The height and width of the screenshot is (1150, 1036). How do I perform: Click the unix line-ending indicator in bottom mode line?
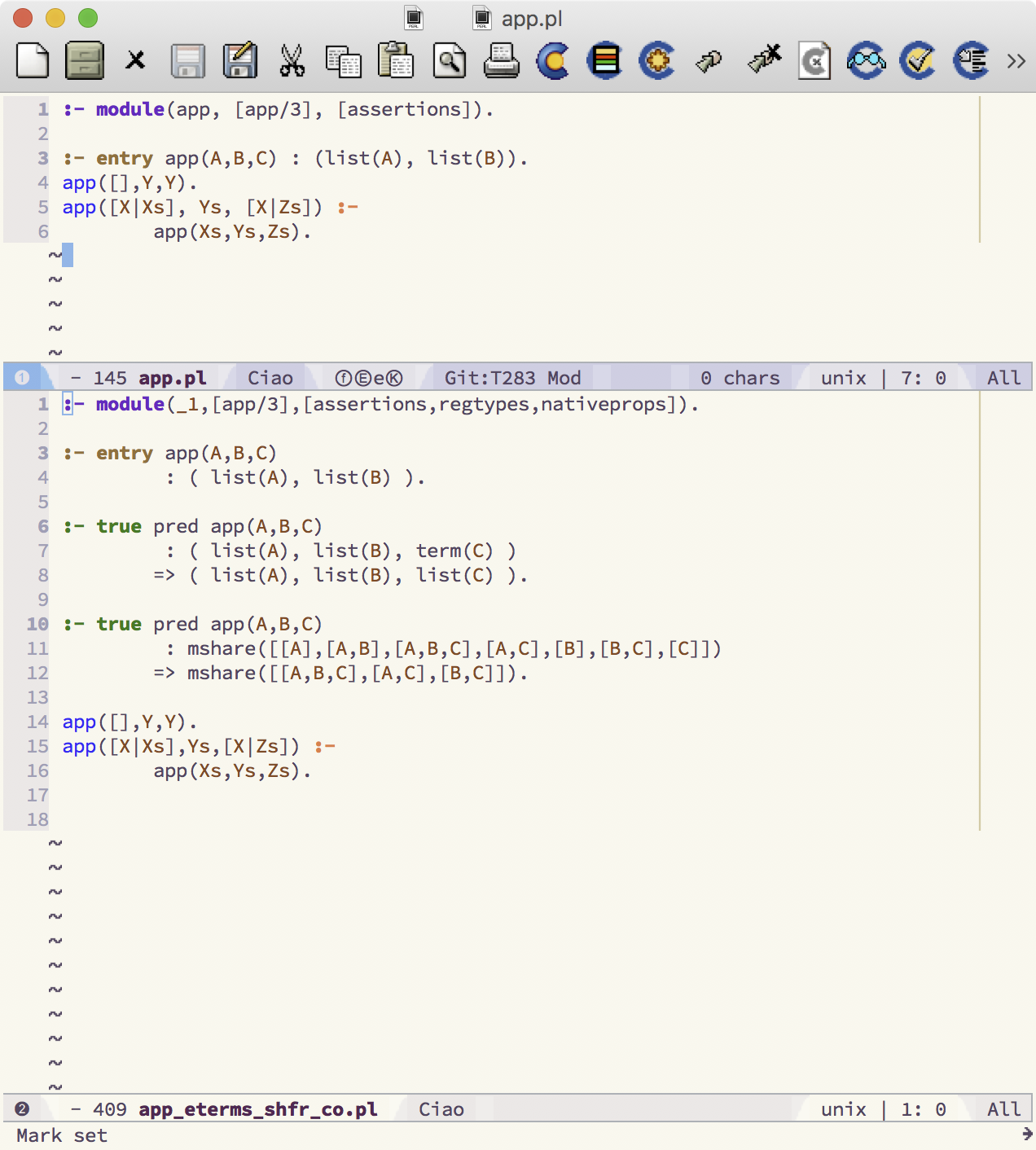[843, 1109]
